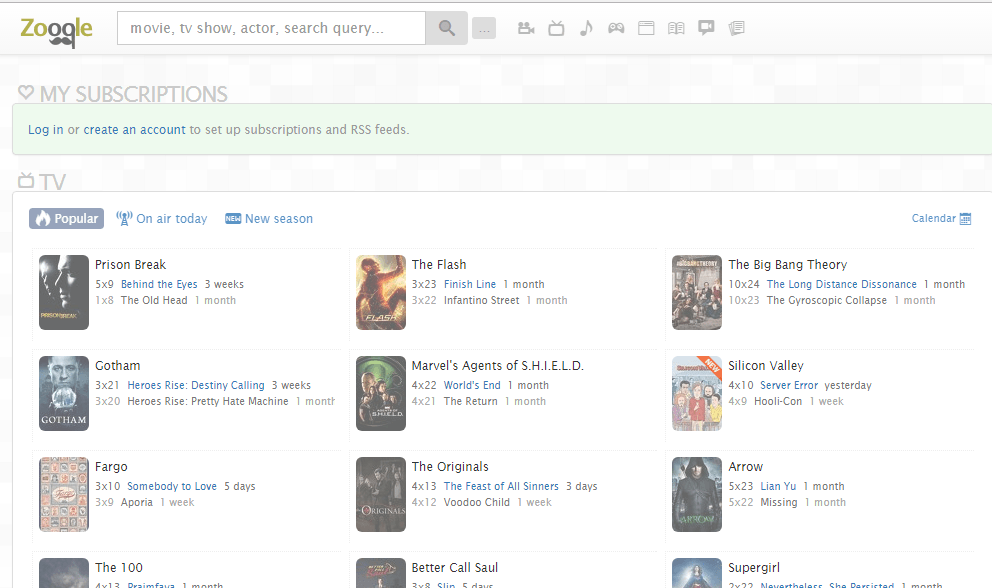The width and height of the screenshot is (992, 588).
Task: Open the Calendar link
Action: [933, 218]
